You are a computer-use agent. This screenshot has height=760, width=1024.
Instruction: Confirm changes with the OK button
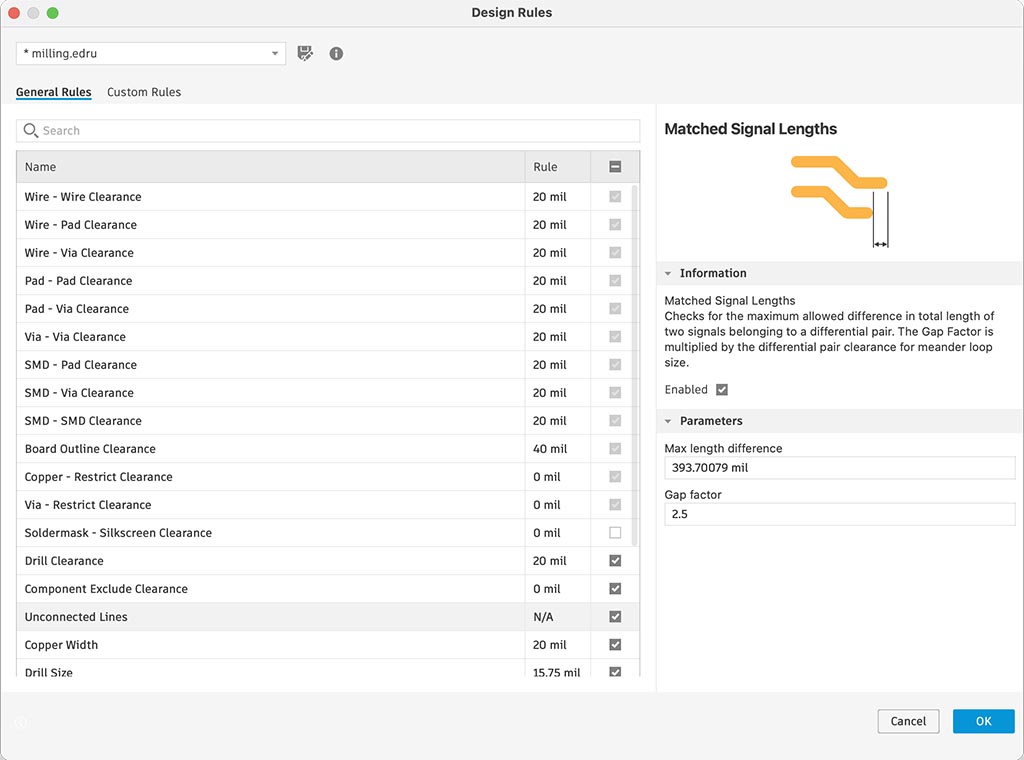983,721
